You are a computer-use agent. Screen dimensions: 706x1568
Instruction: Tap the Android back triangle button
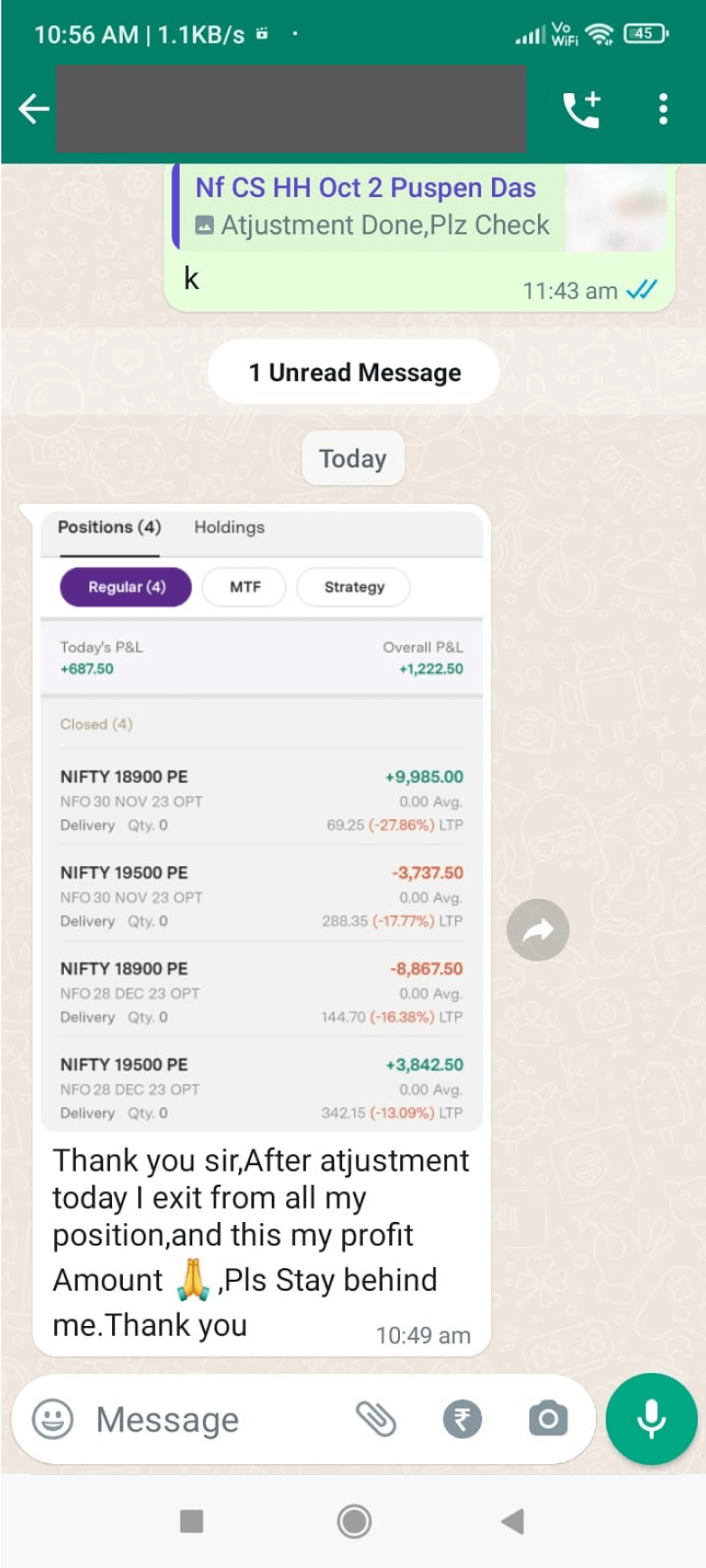pyautogui.click(x=513, y=1521)
